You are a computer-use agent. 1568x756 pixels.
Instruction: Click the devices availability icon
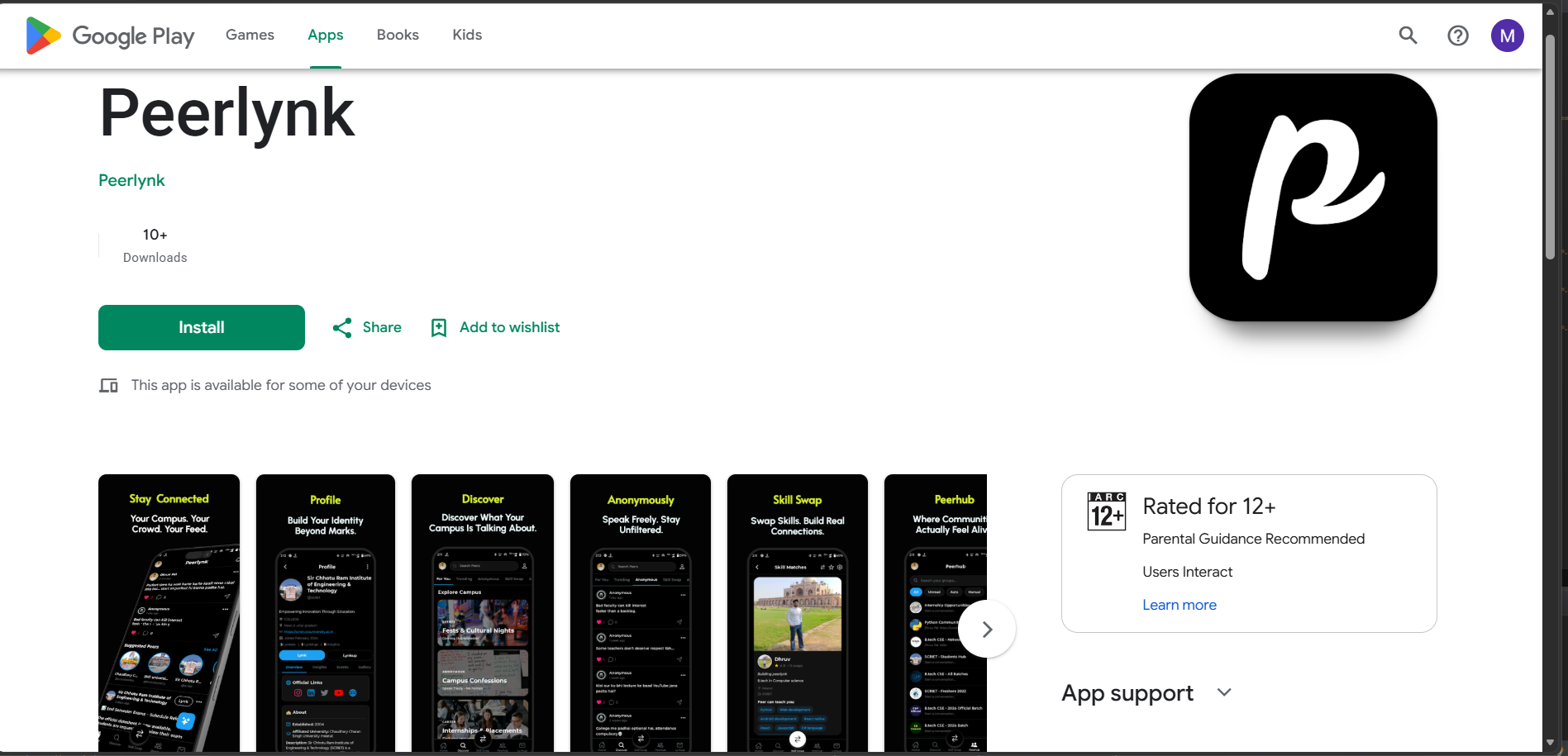pos(108,386)
